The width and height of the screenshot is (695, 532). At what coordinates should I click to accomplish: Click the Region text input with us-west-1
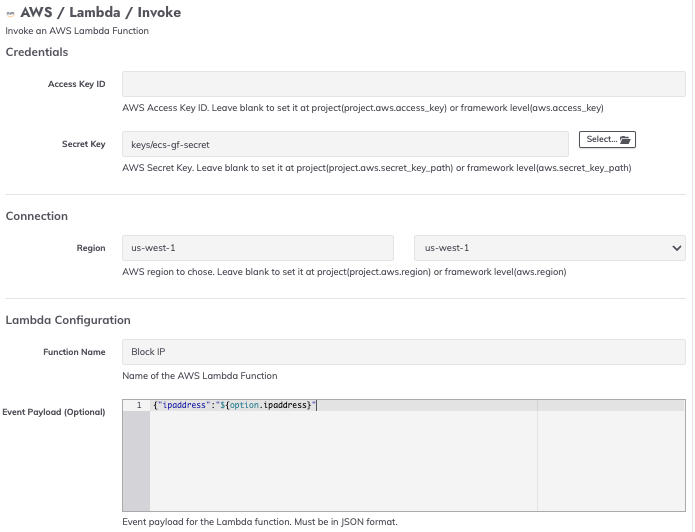tap(258, 248)
